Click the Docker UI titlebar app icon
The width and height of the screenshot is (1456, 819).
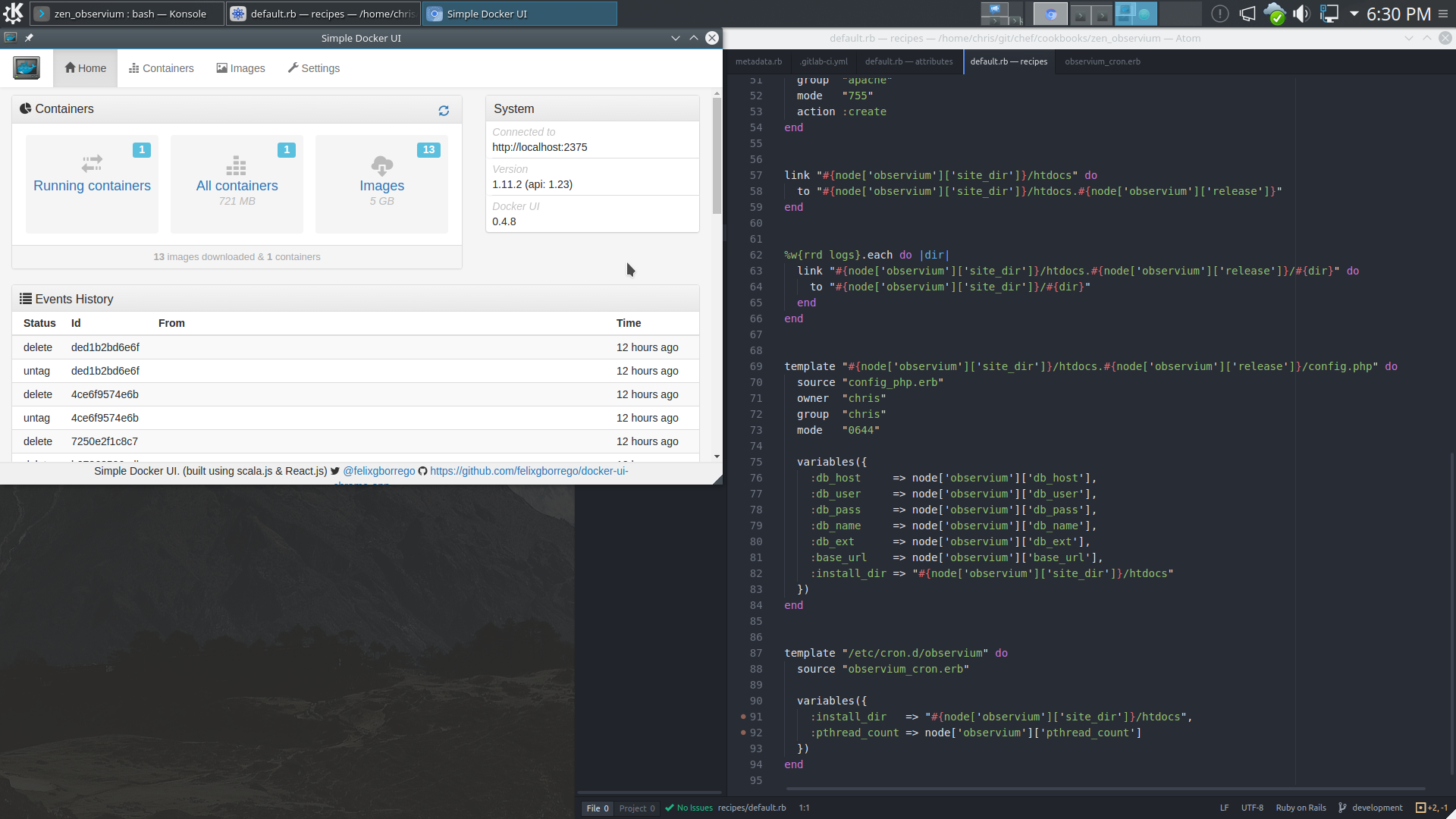point(10,38)
